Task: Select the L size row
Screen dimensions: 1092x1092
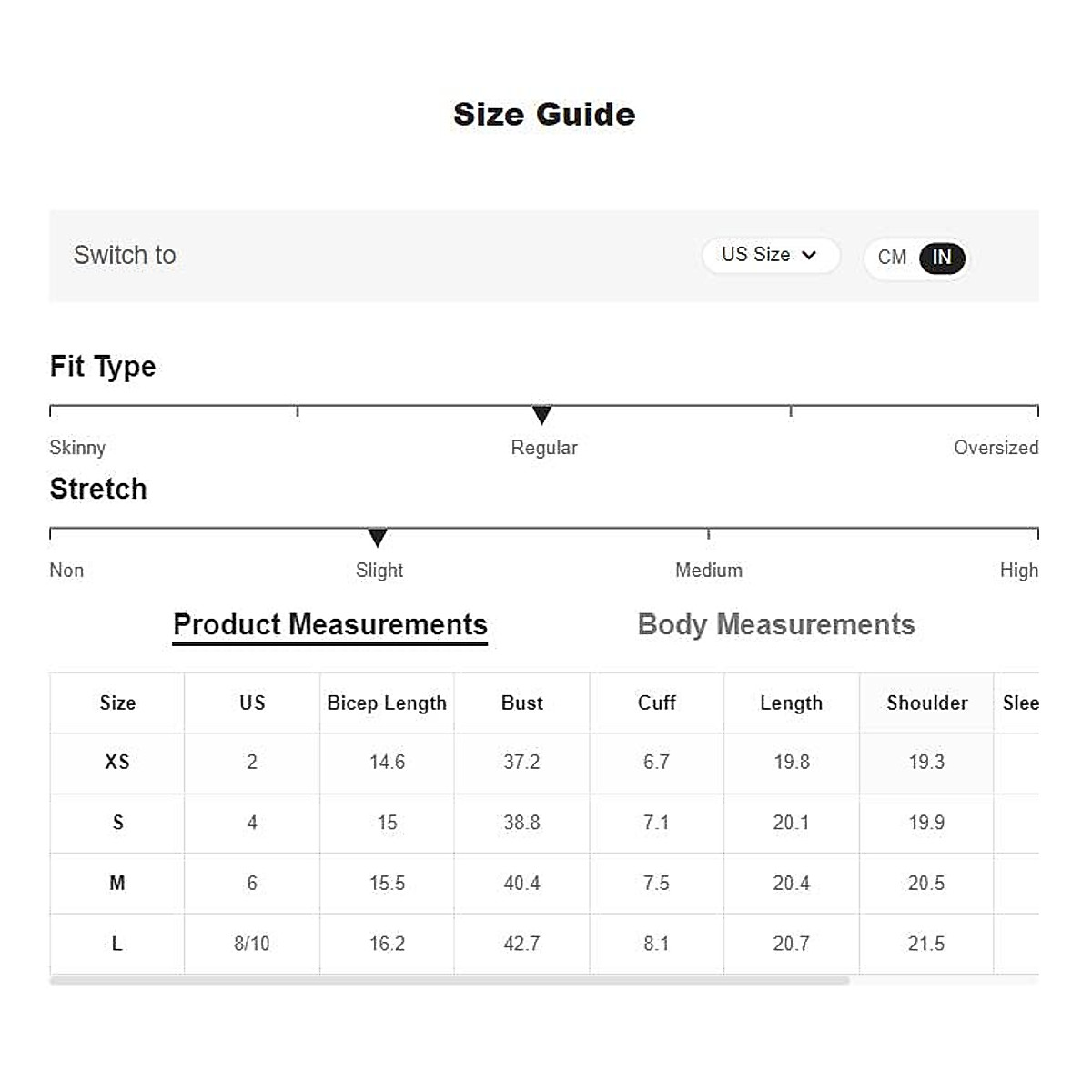Action: point(117,945)
